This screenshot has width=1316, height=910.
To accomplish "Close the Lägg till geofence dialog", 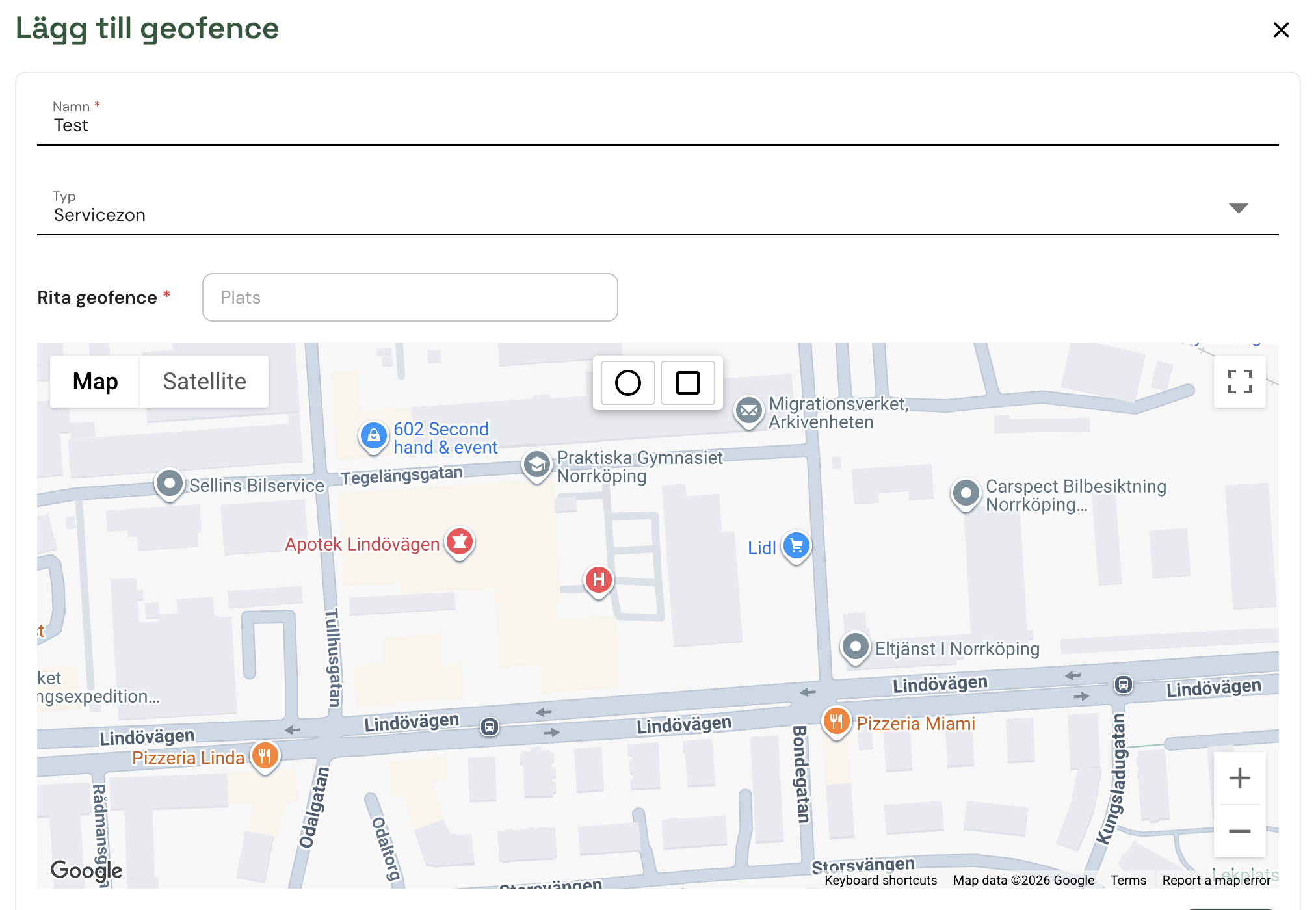I will (x=1281, y=30).
